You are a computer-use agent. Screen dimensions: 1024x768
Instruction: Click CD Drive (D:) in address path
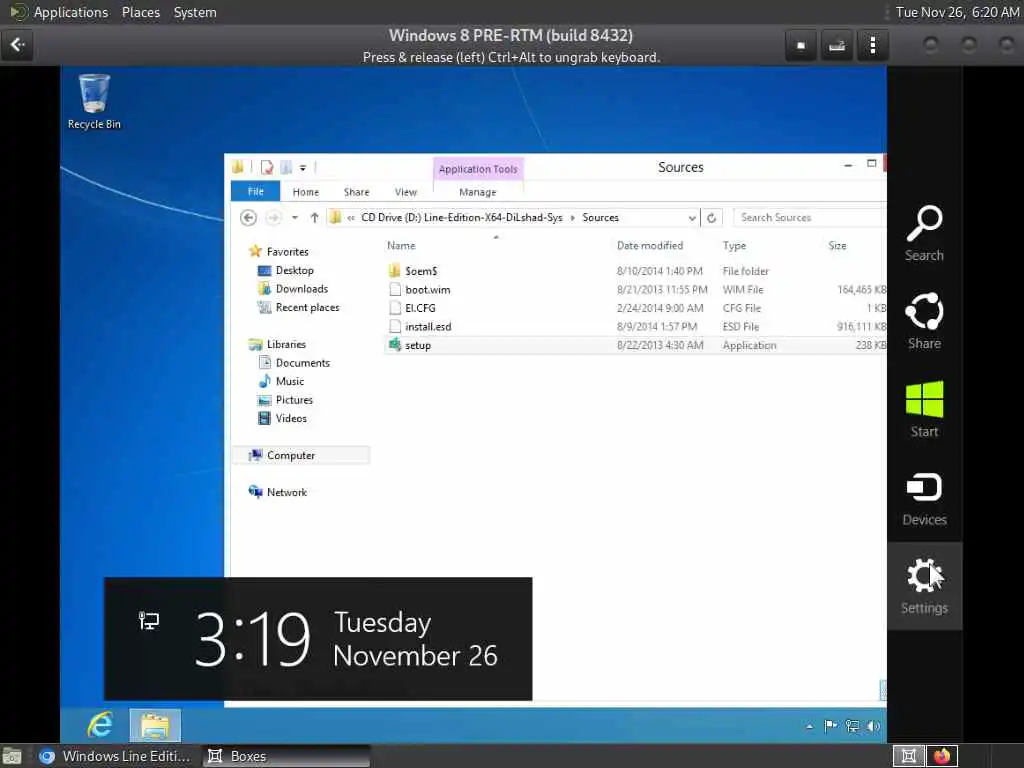coord(462,217)
